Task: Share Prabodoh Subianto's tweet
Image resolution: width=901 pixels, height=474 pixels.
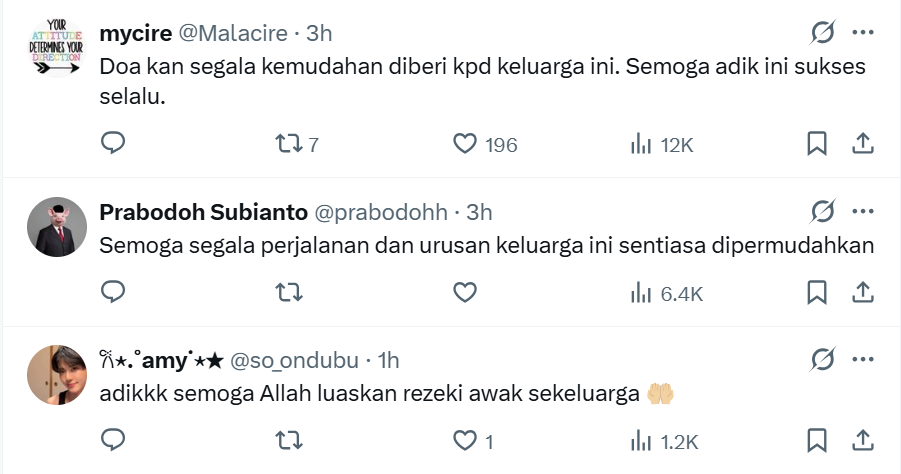Action: point(863,292)
